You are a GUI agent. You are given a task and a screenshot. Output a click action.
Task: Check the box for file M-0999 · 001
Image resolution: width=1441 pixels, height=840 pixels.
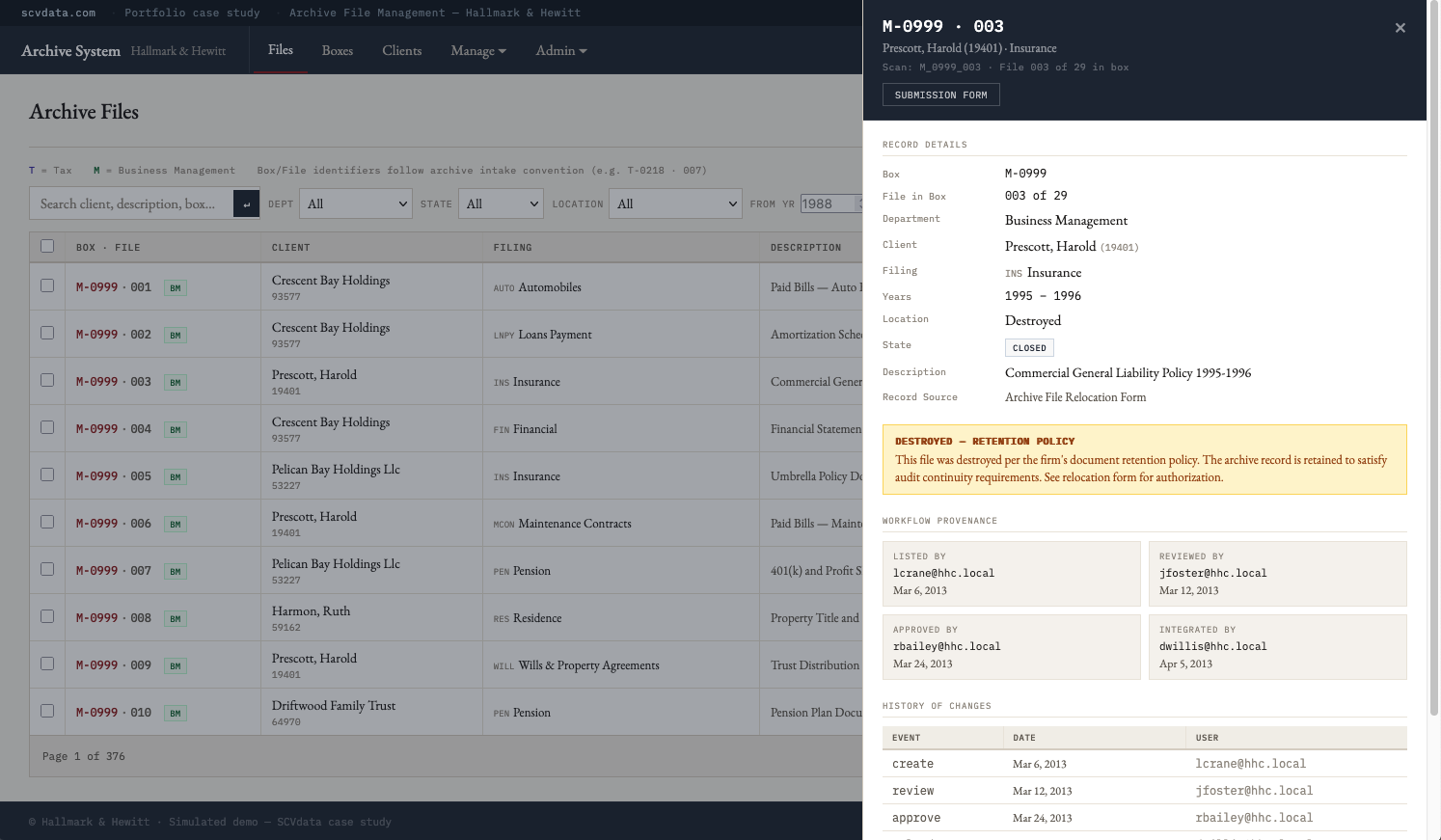pos(47,285)
